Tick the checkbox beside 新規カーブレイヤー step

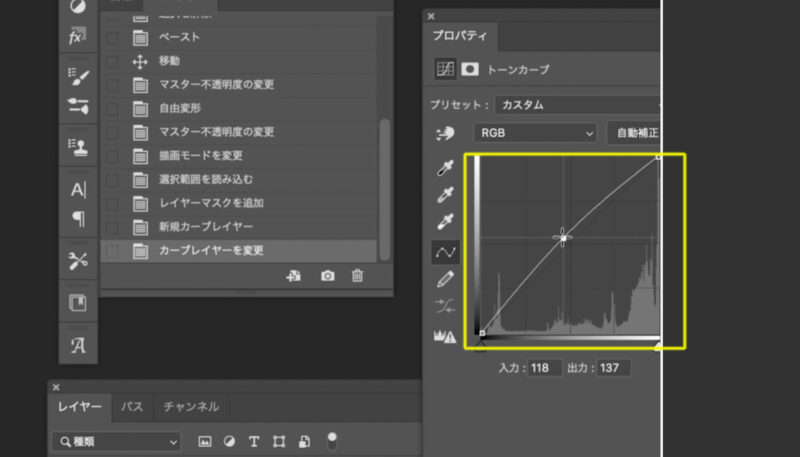tap(112, 227)
